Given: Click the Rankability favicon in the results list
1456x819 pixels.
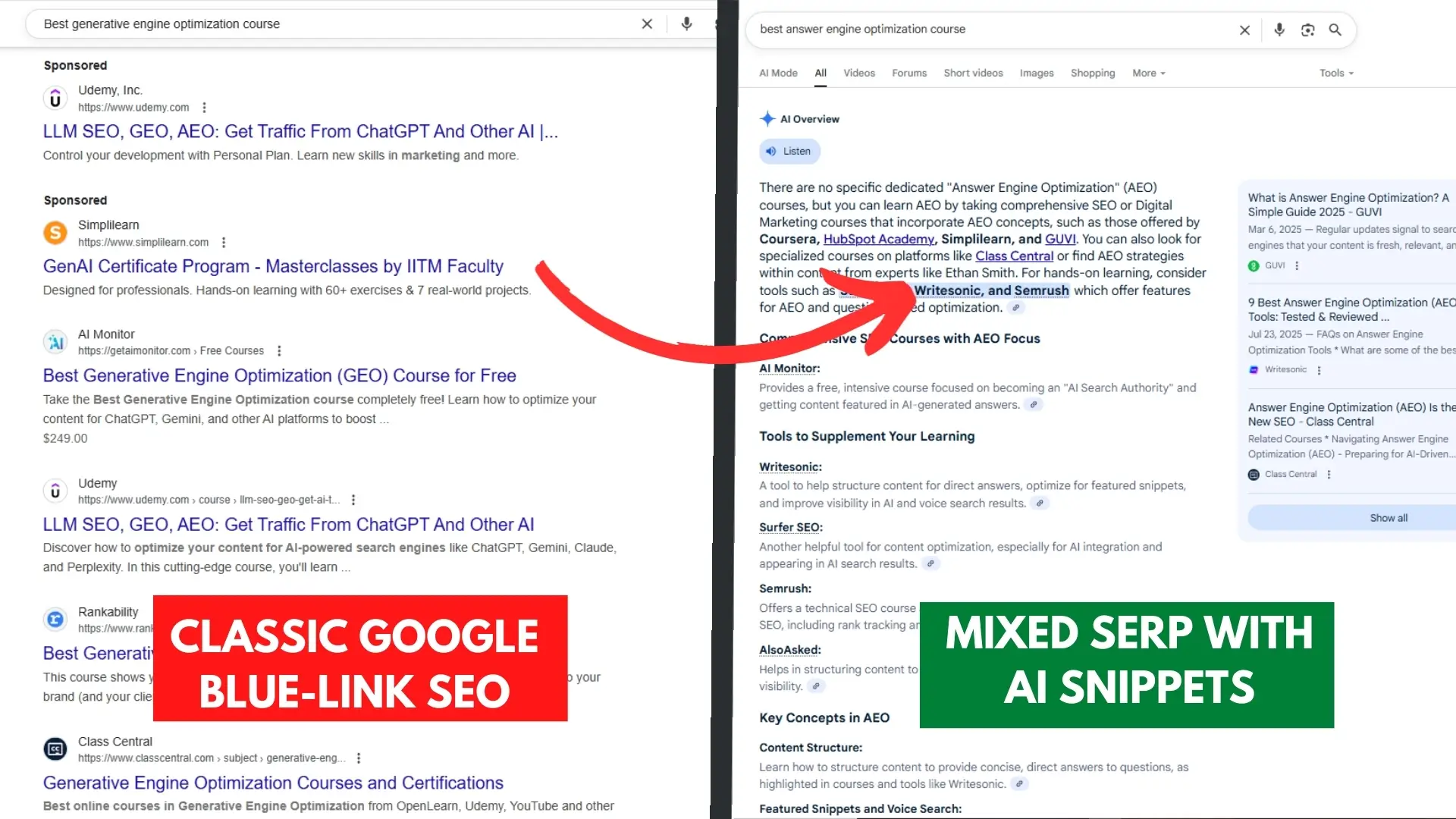Looking at the screenshot, I should 55,619.
